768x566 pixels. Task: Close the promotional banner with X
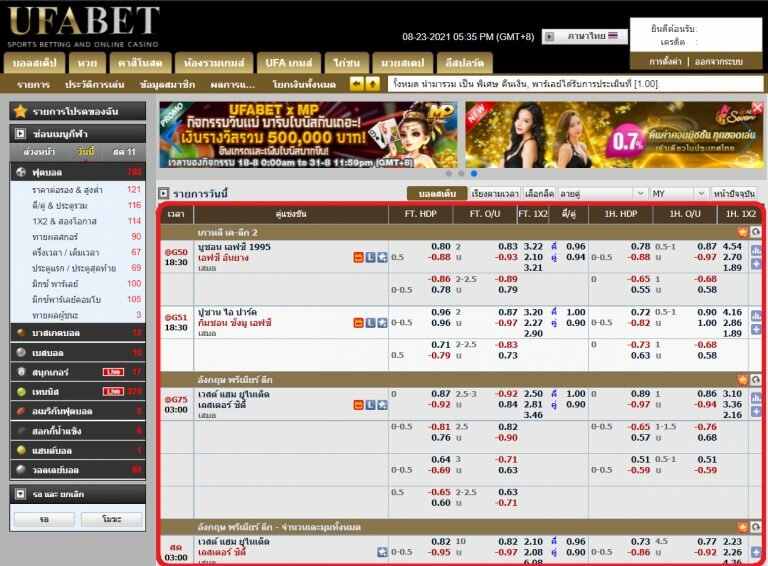(x=757, y=108)
